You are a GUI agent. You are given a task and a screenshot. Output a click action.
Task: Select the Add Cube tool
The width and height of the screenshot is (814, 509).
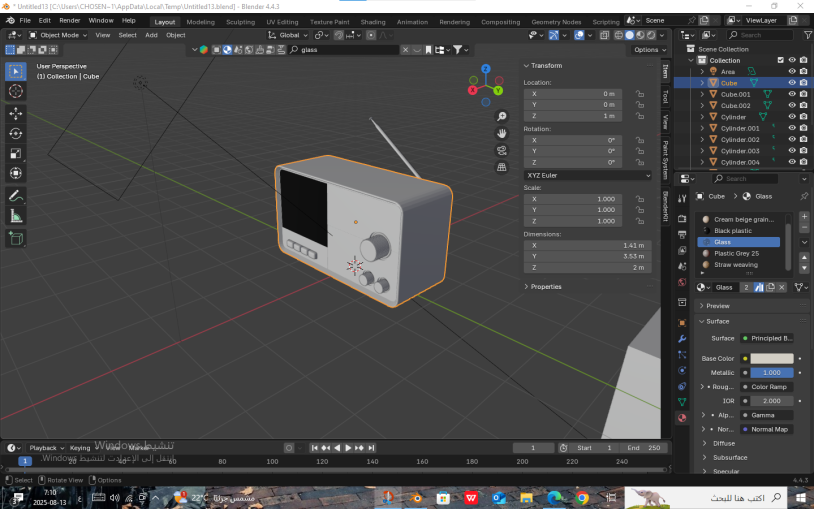click(16, 238)
